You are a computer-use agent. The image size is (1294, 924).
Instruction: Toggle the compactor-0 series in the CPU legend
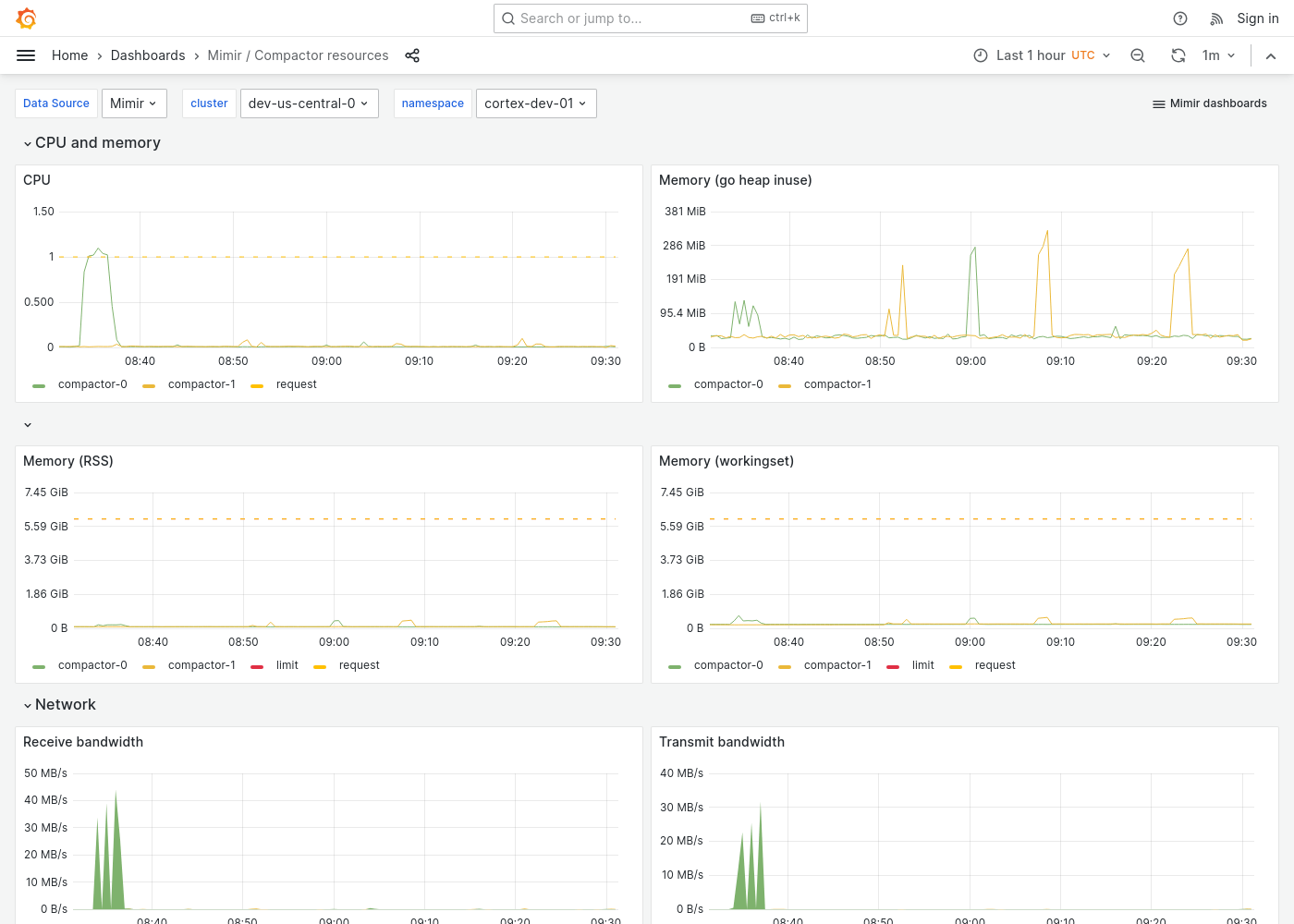[92, 383]
